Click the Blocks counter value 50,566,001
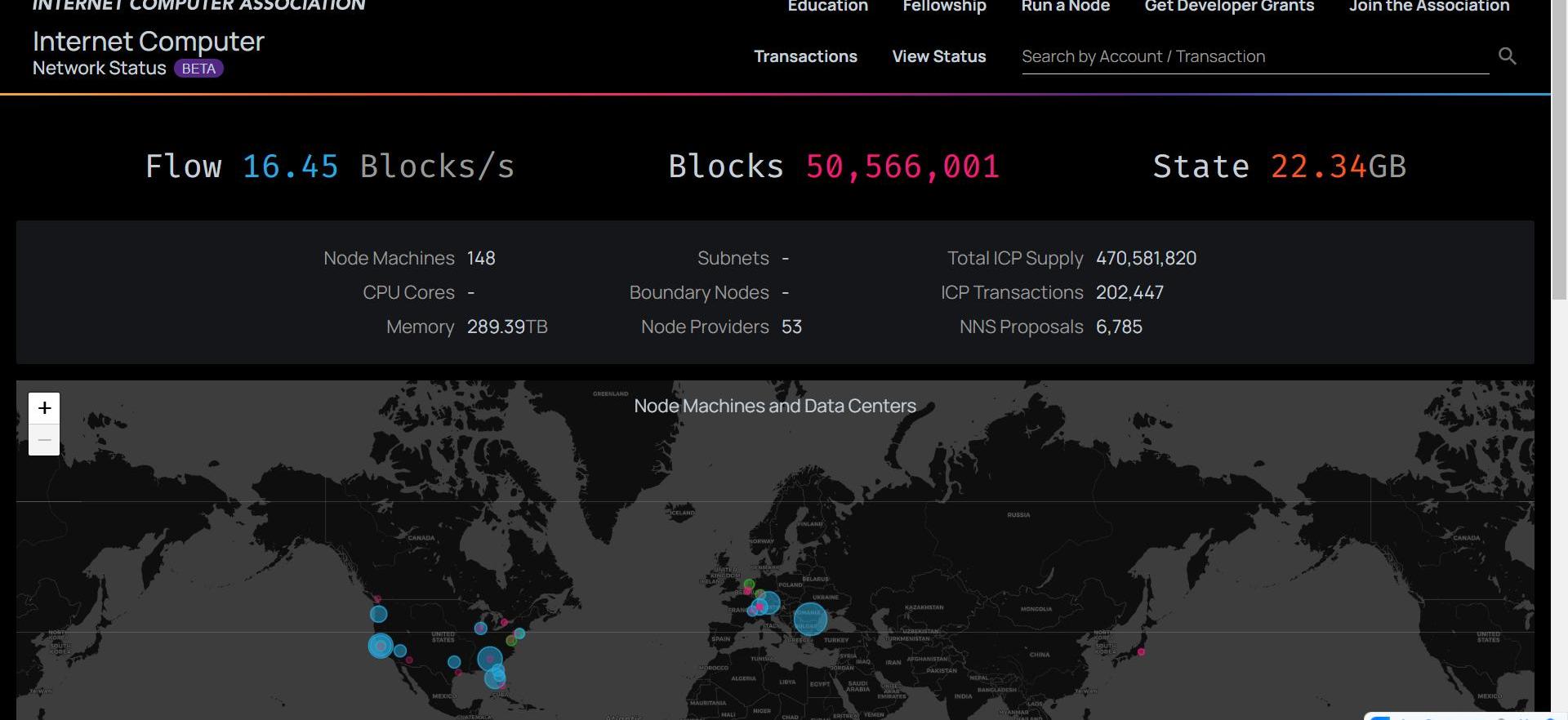1568x720 pixels. pos(902,167)
